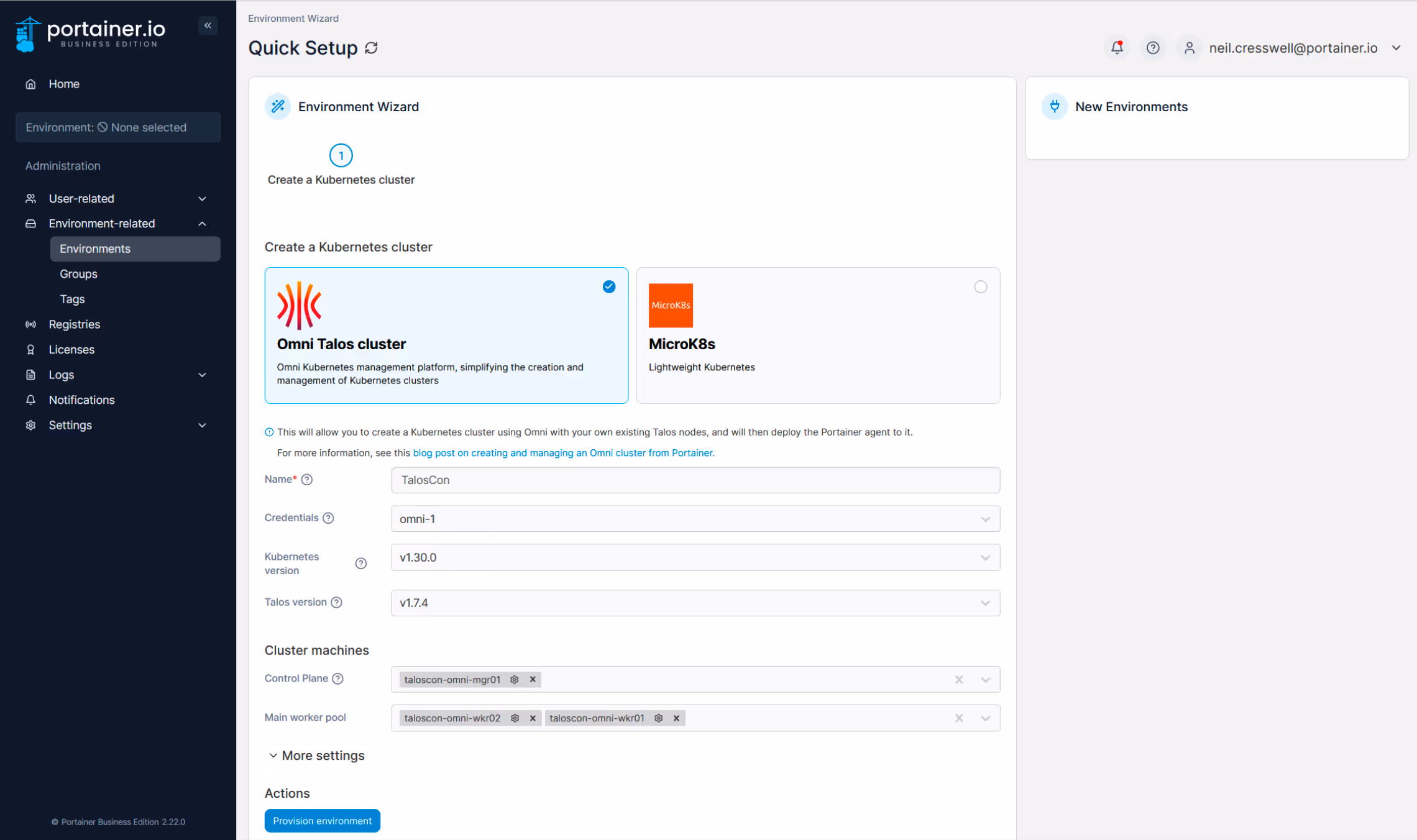The image size is (1417, 840).
Task: Click the Environment None selected box
Action: coord(118,127)
